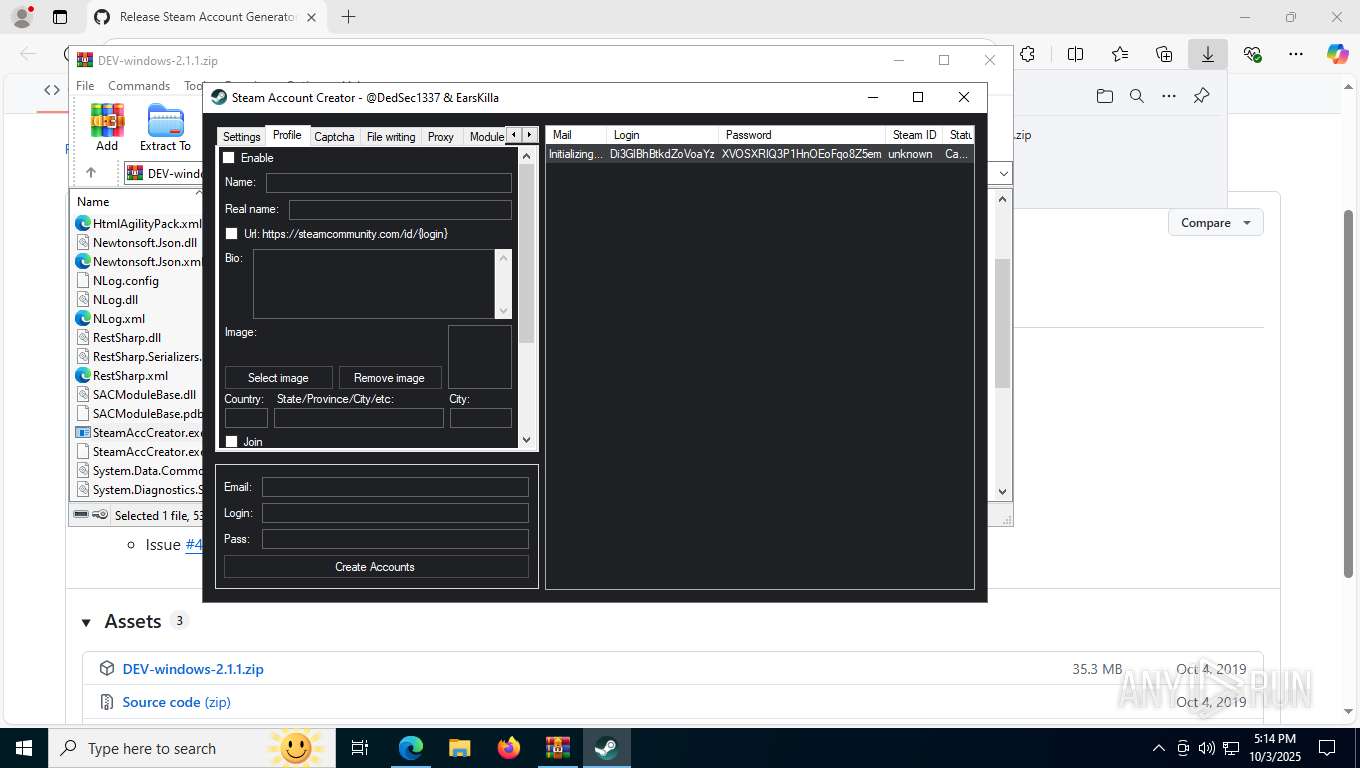Open Edge tab actions menu icon
The width and height of the screenshot is (1360, 768).
(x=60, y=17)
